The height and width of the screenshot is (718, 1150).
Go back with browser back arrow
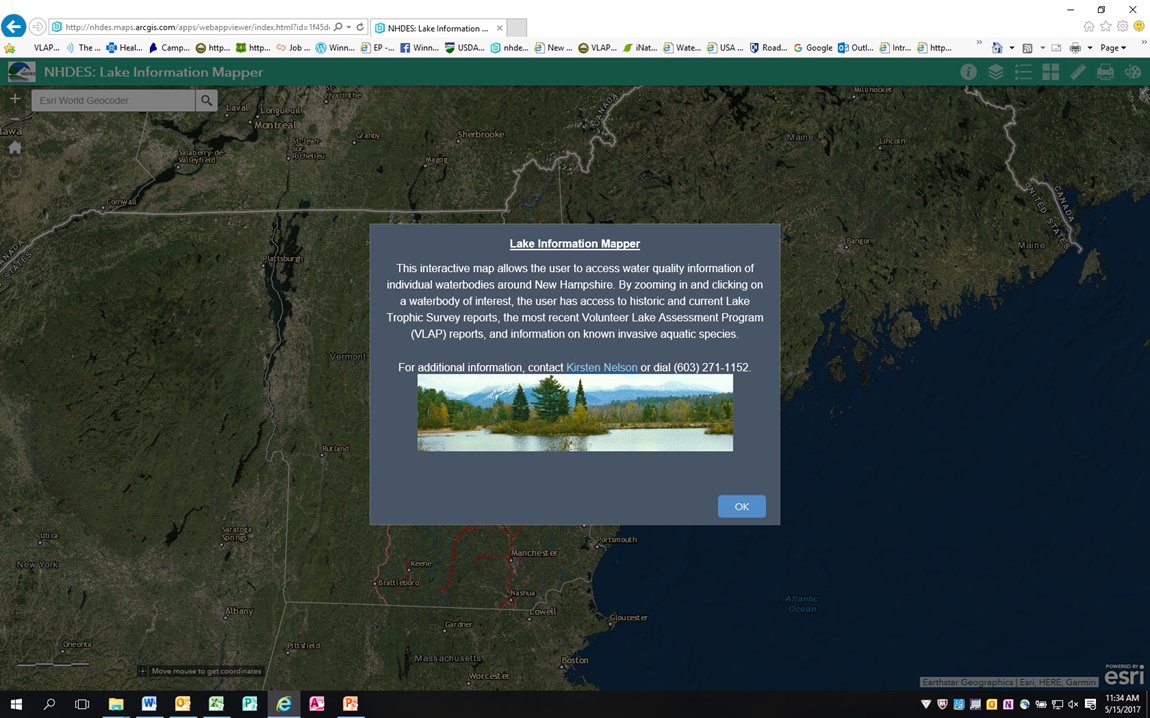[13, 26]
